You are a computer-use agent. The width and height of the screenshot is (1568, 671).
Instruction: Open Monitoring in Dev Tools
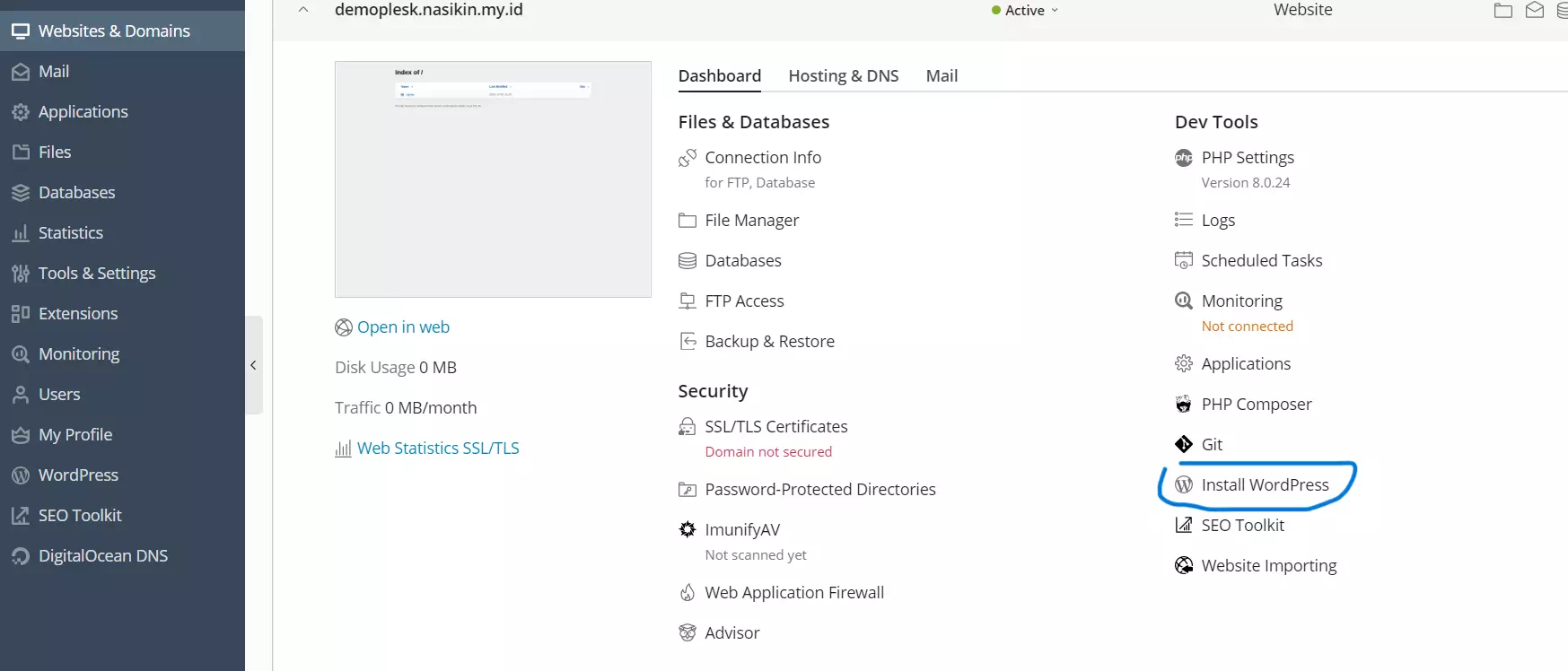click(x=1241, y=301)
